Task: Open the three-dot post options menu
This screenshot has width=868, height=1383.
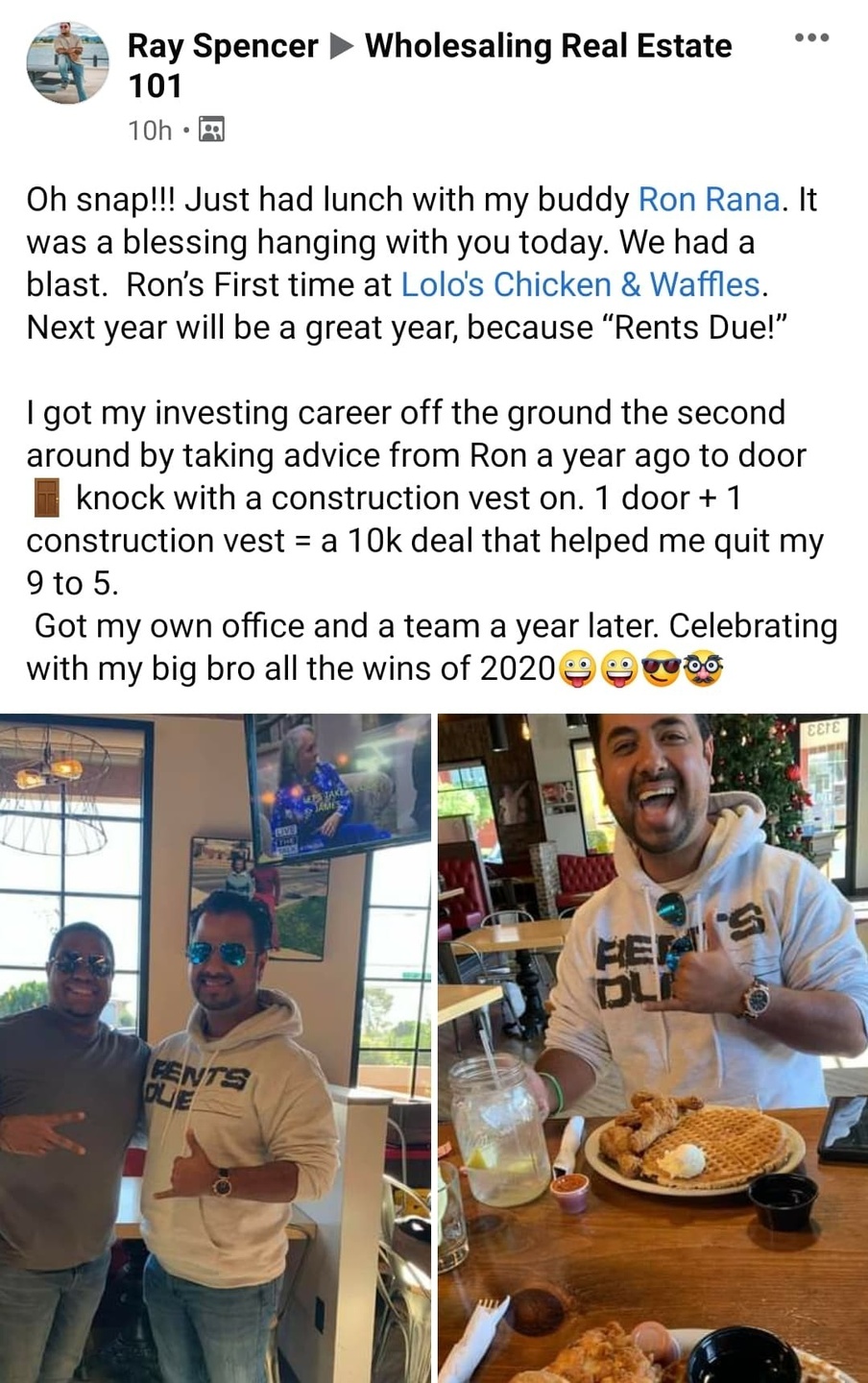Action: (x=811, y=37)
